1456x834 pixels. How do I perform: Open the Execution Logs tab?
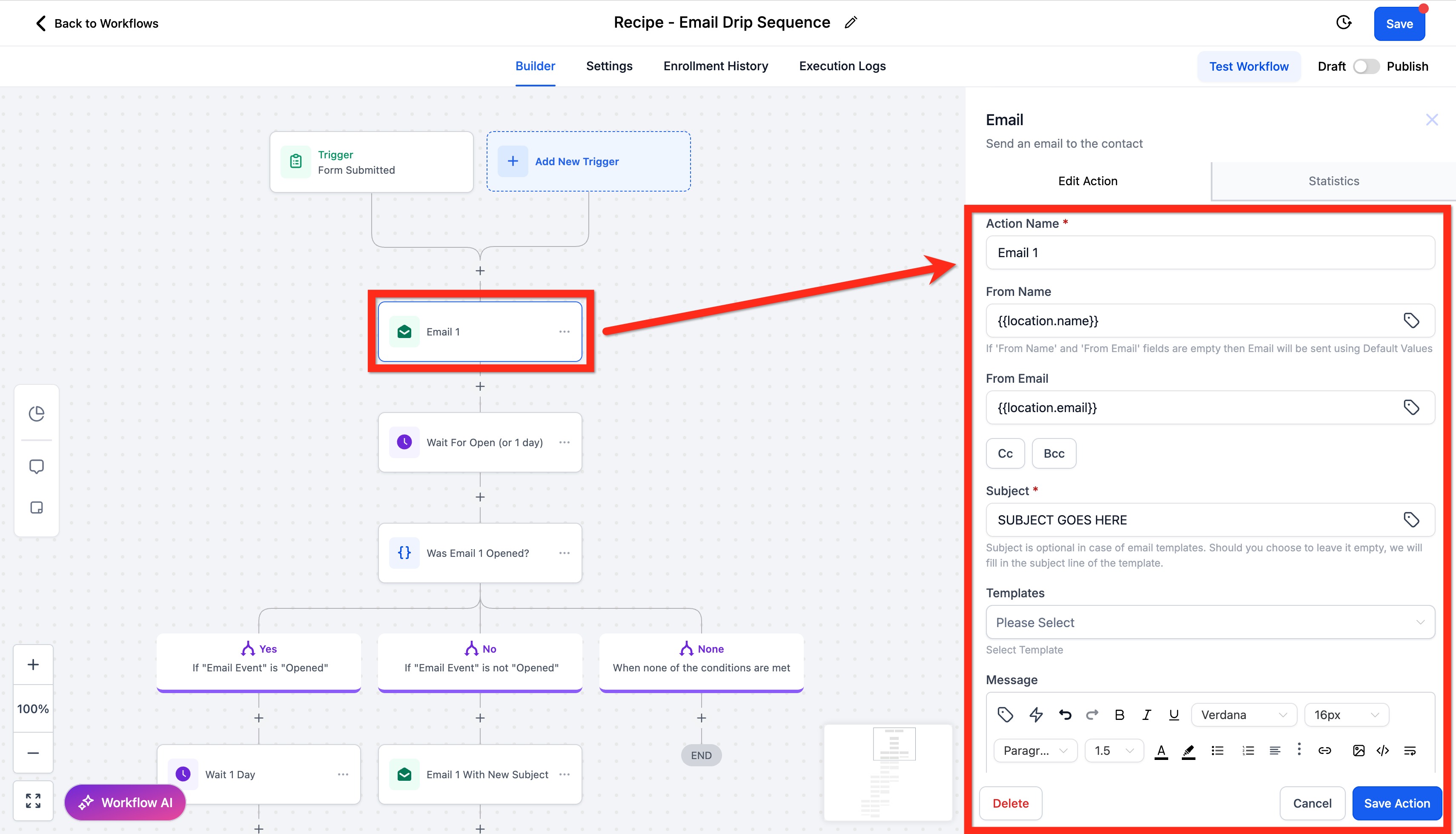pyautogui.click(x=842, y=66)
